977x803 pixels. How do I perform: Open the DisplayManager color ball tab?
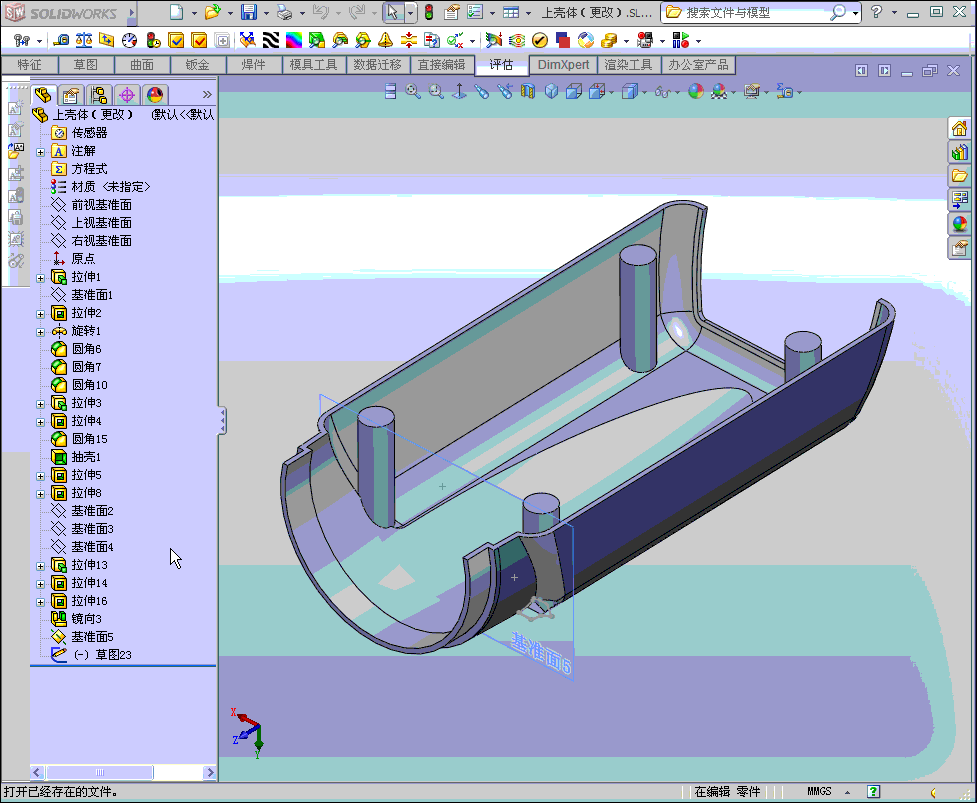coord(155,95)
